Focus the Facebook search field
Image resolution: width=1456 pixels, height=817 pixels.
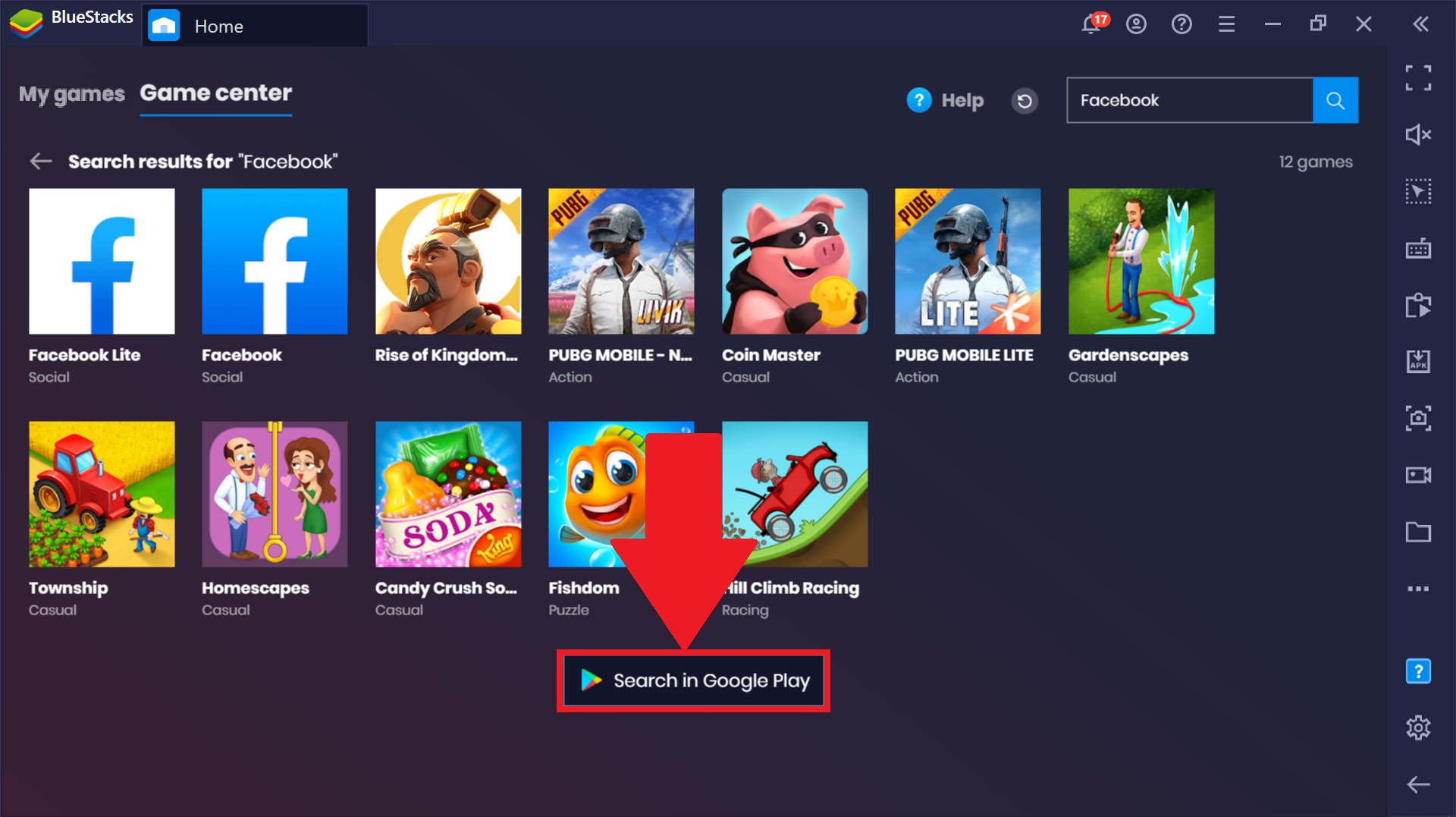(1190, 100)
